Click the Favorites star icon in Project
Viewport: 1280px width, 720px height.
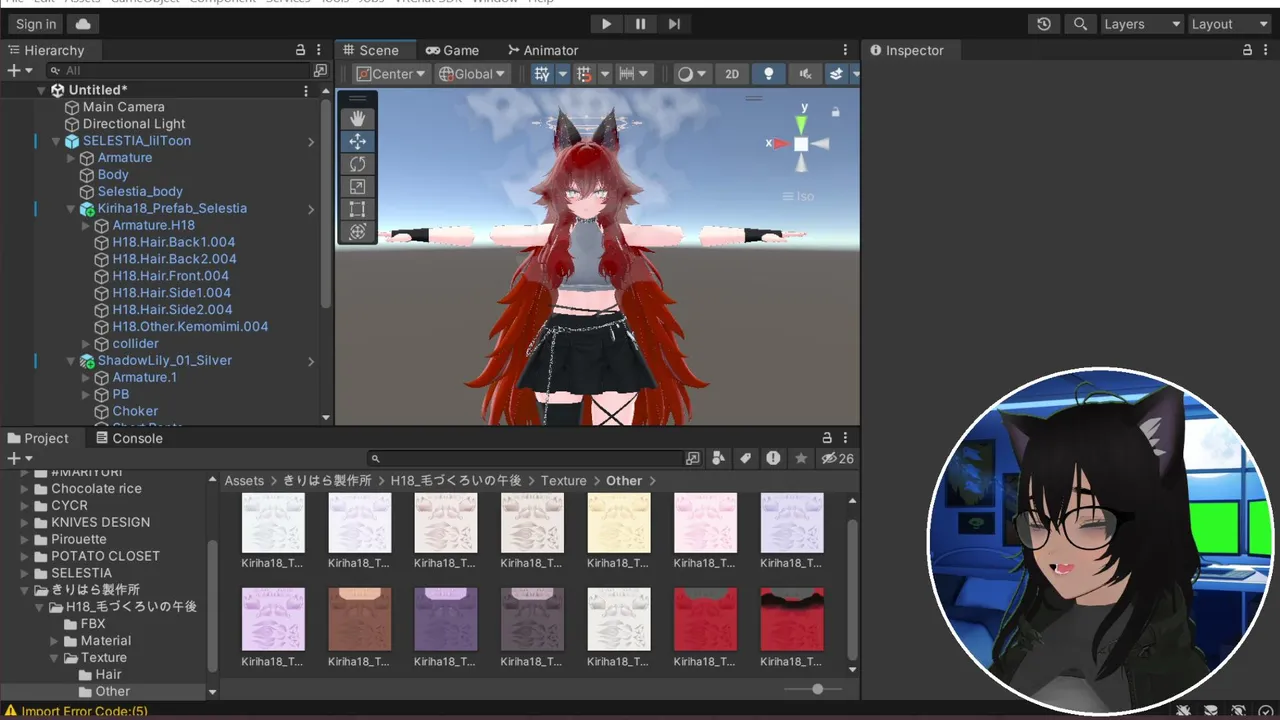[x=801, y=458]
